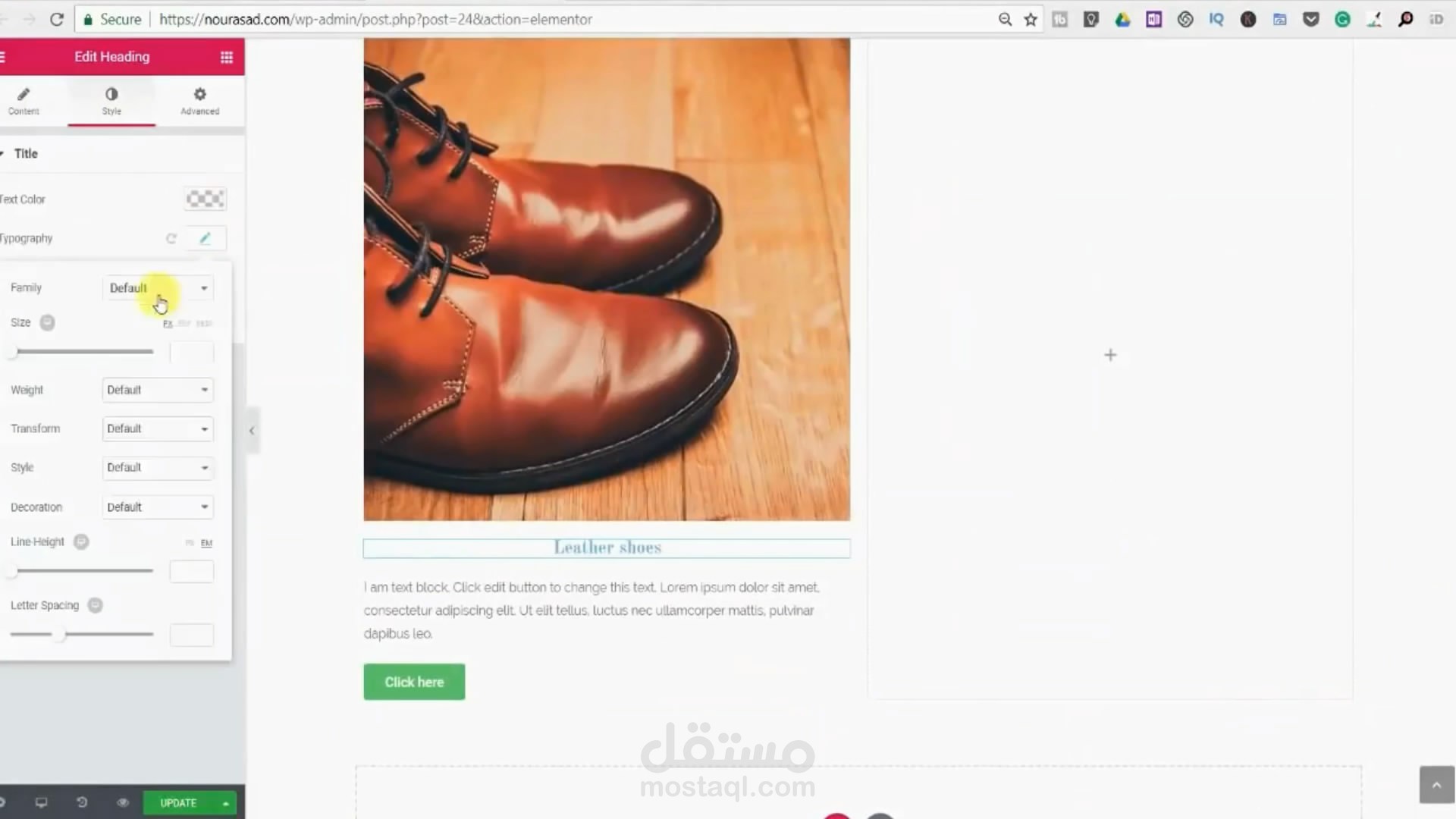Preview changes with the eye icon
The width and height of the screenshot is (1456, 819).
pos(122,802)
